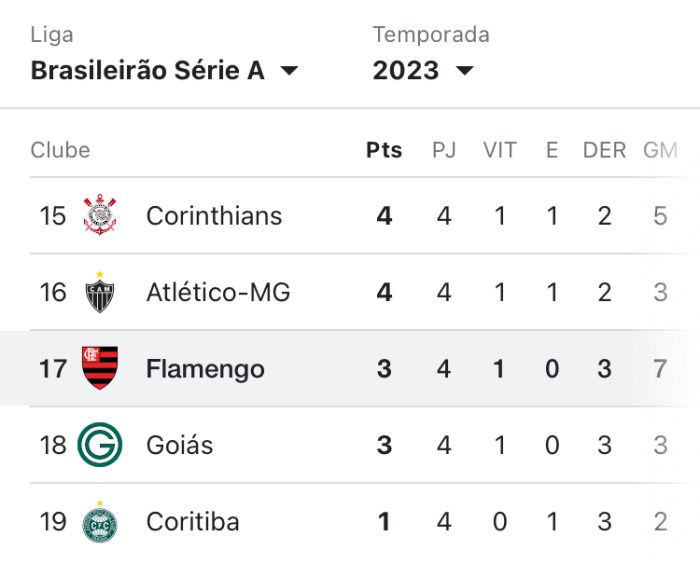Click the Coritiba club crest icon
Viewport: 700px width, 578px height.
coord(100,521)
